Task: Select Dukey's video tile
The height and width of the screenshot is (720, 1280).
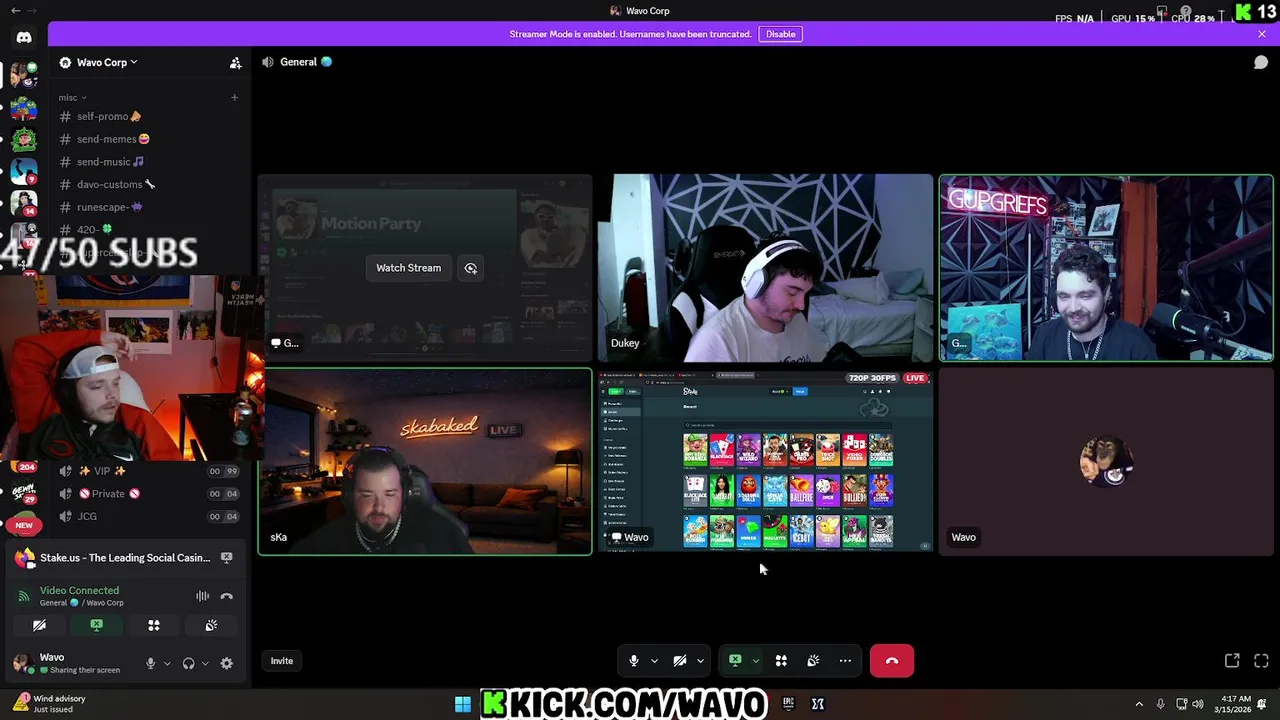Action: [765, 267]
